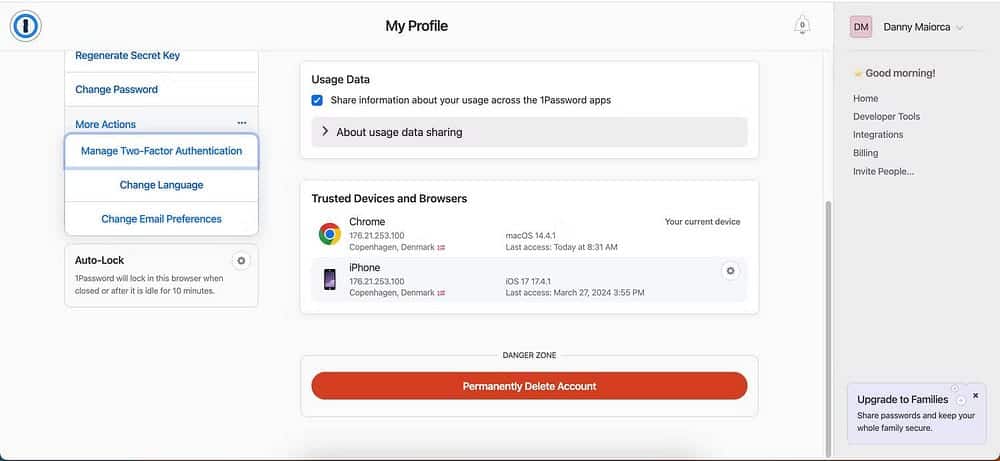Open Auto-Lock gear settings

(x=240, y=260)
